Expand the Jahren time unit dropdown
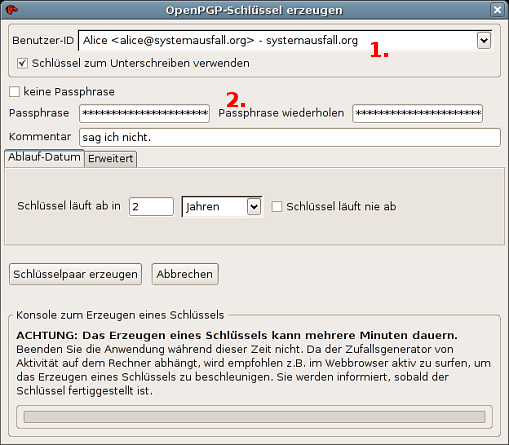The height and width of the screenshot is (445, 509). tap(254, 207)
